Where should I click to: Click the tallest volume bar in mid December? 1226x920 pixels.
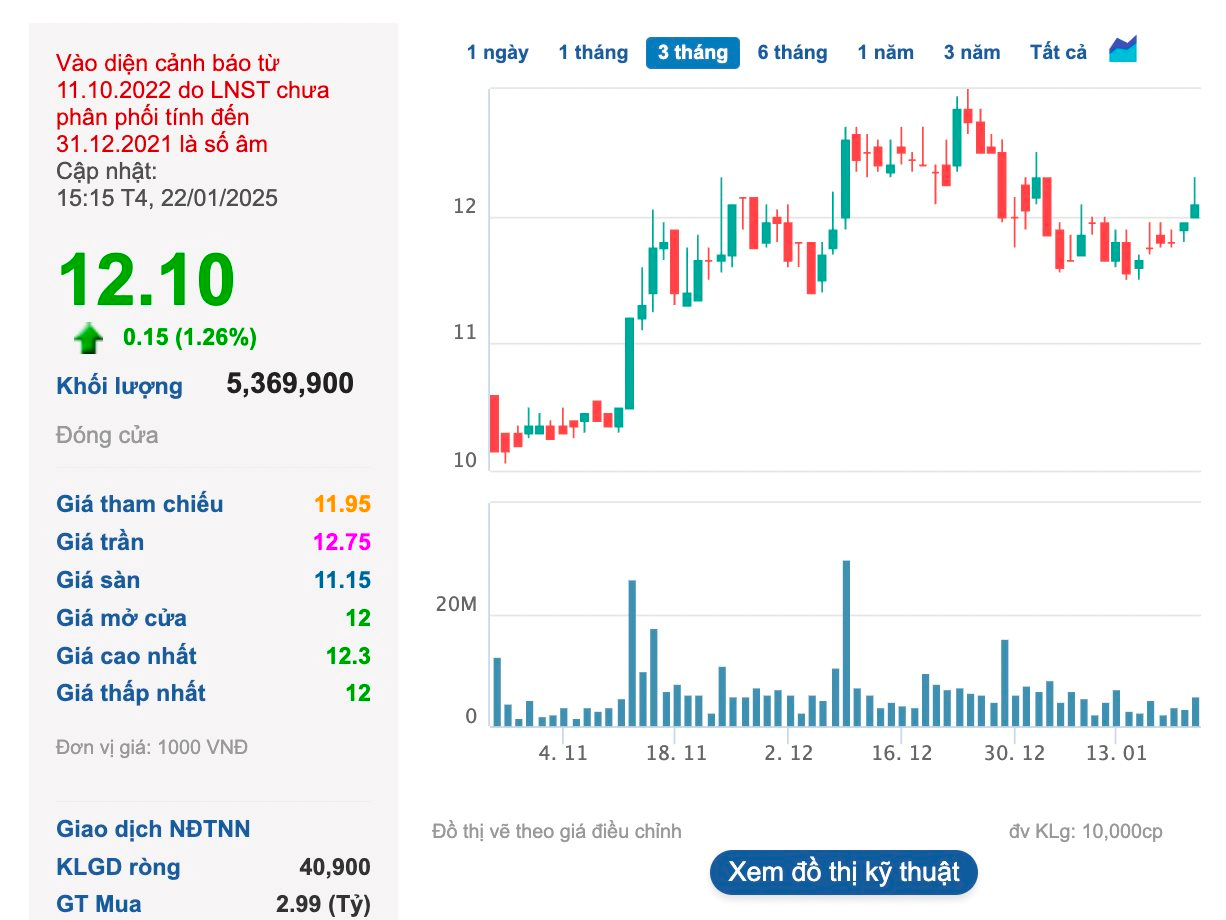[846, 643]
